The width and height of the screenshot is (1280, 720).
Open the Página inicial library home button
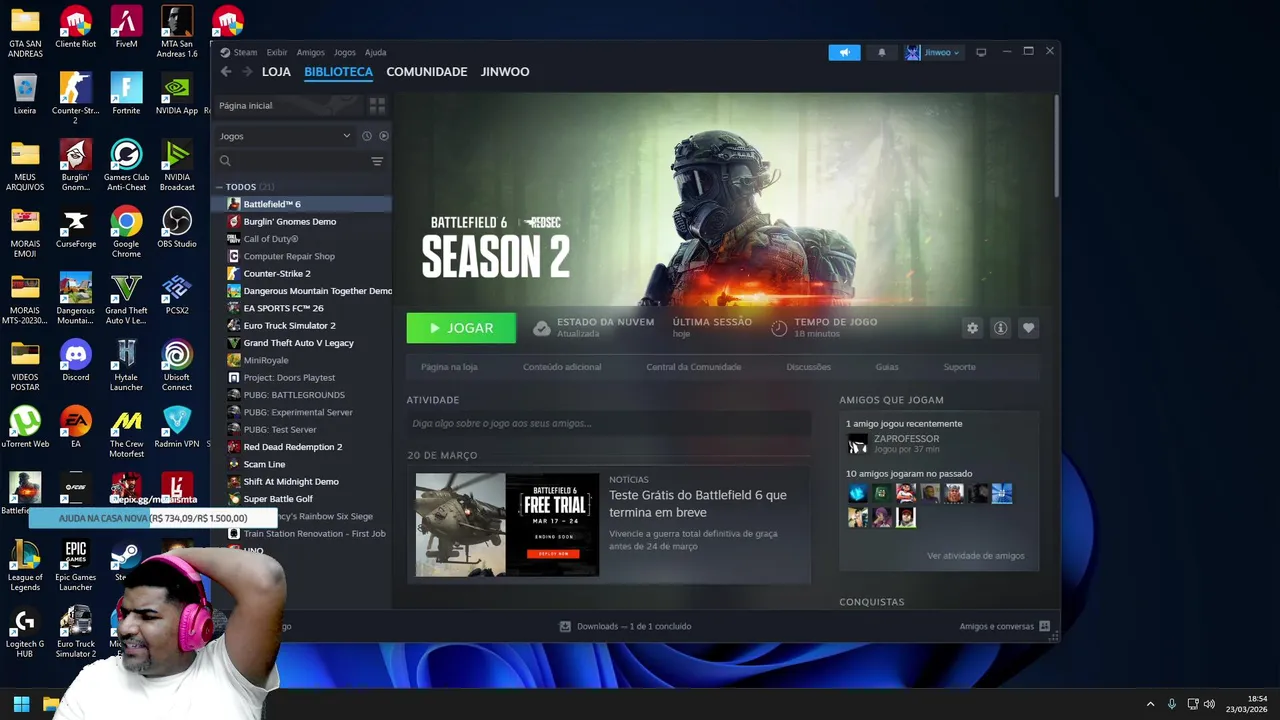pos(289,105)
